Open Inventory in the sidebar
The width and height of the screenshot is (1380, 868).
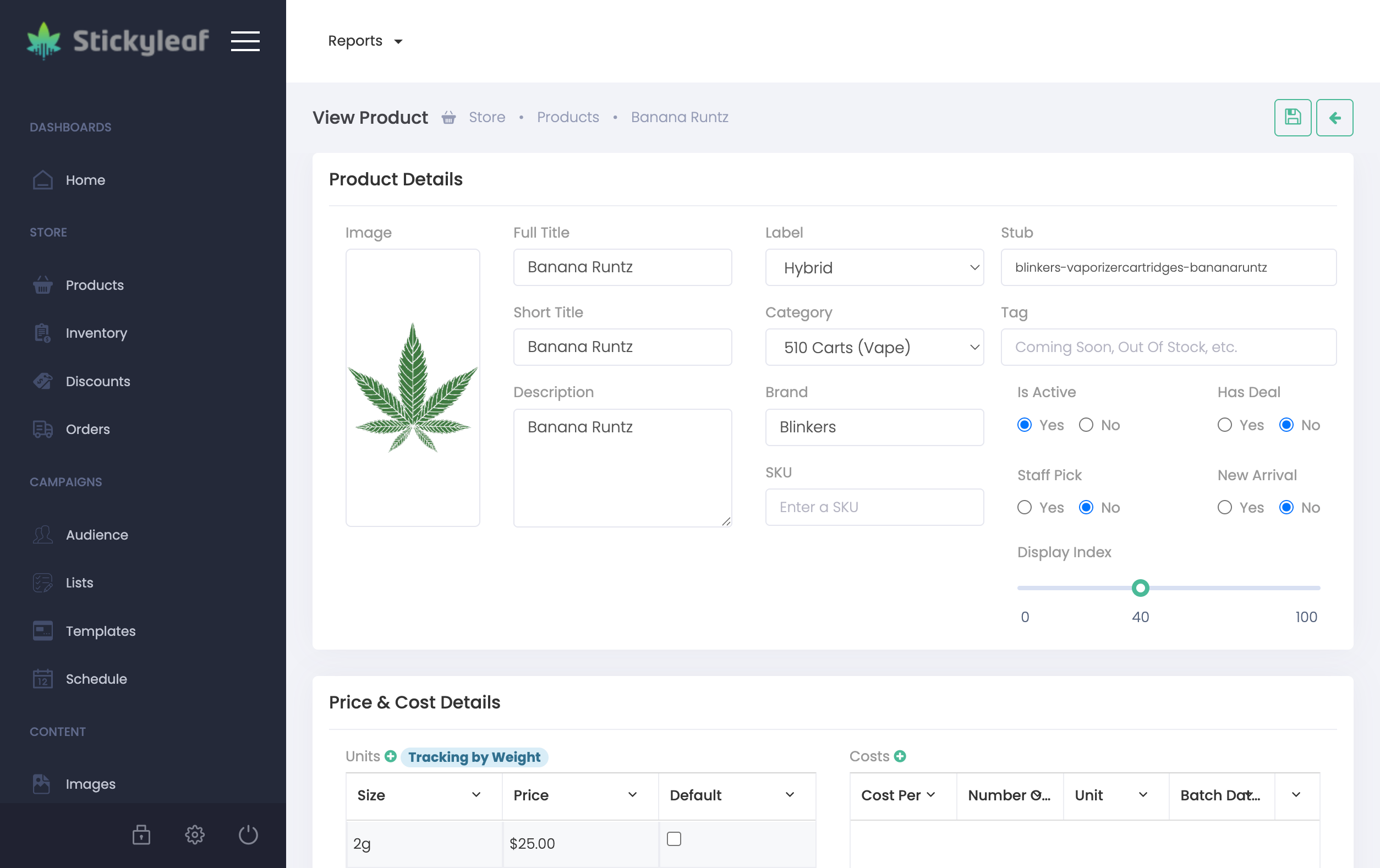point(96,333)
